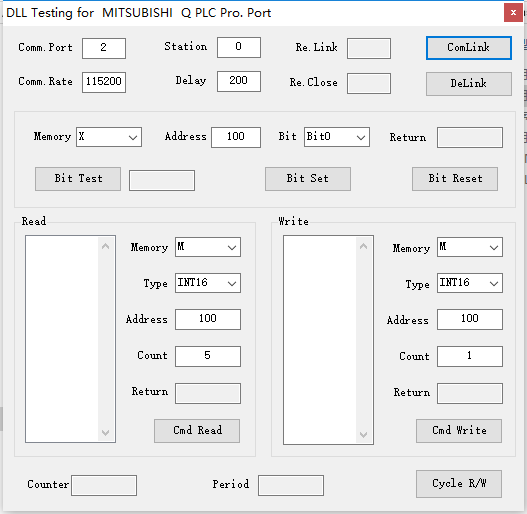
Task: Expand the Write Memory dropdown
Action: point(470,247)
